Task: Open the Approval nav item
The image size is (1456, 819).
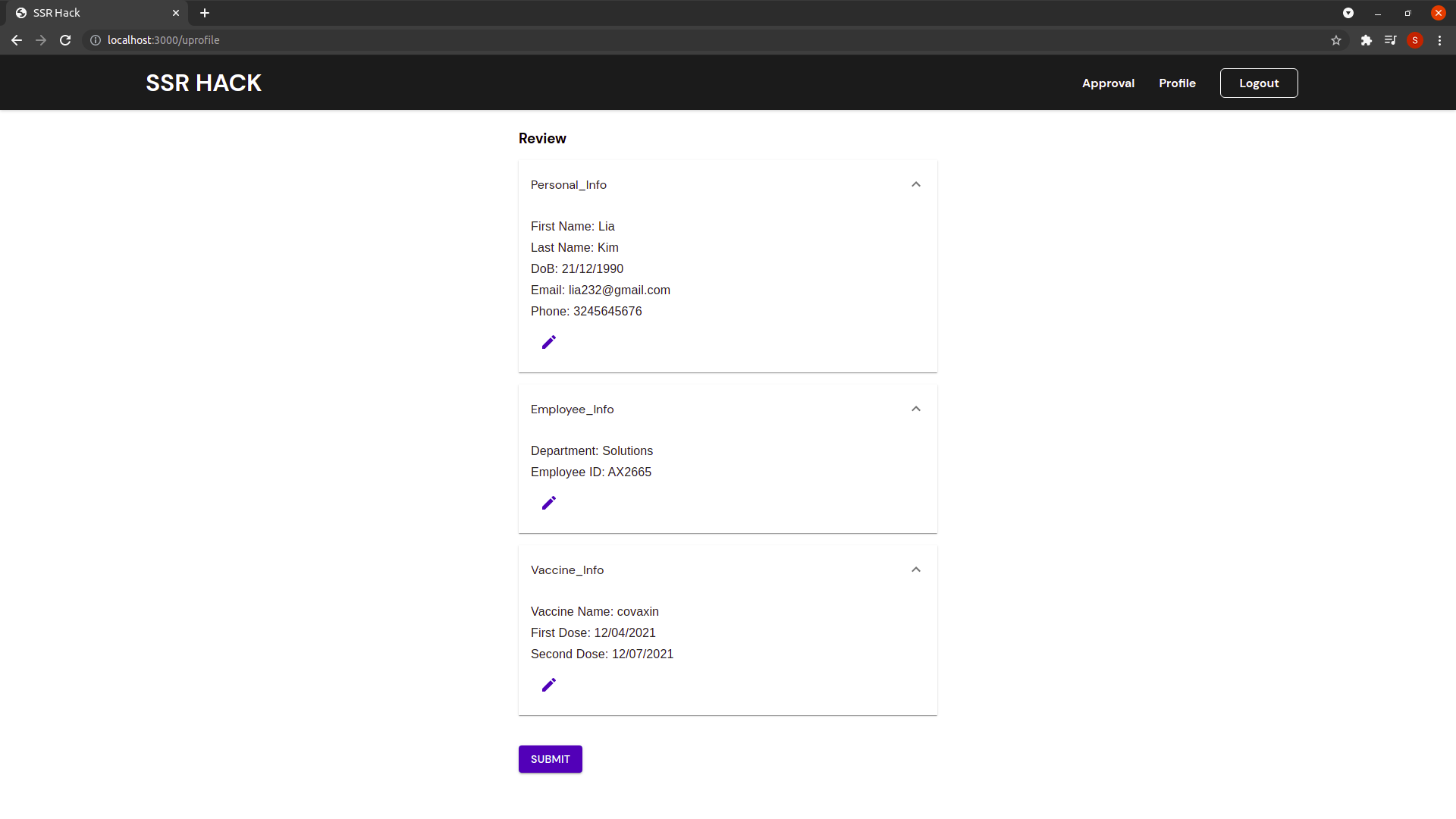Action: [1108, 83]
